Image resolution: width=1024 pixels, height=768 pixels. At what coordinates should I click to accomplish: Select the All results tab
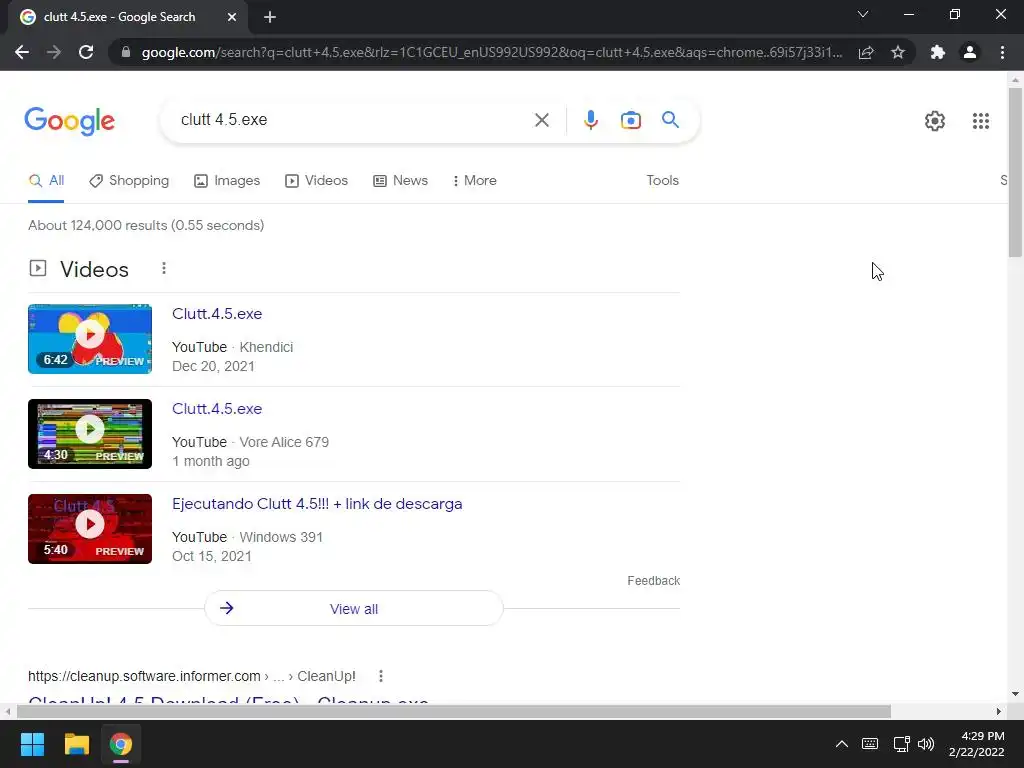pos(46,181)
